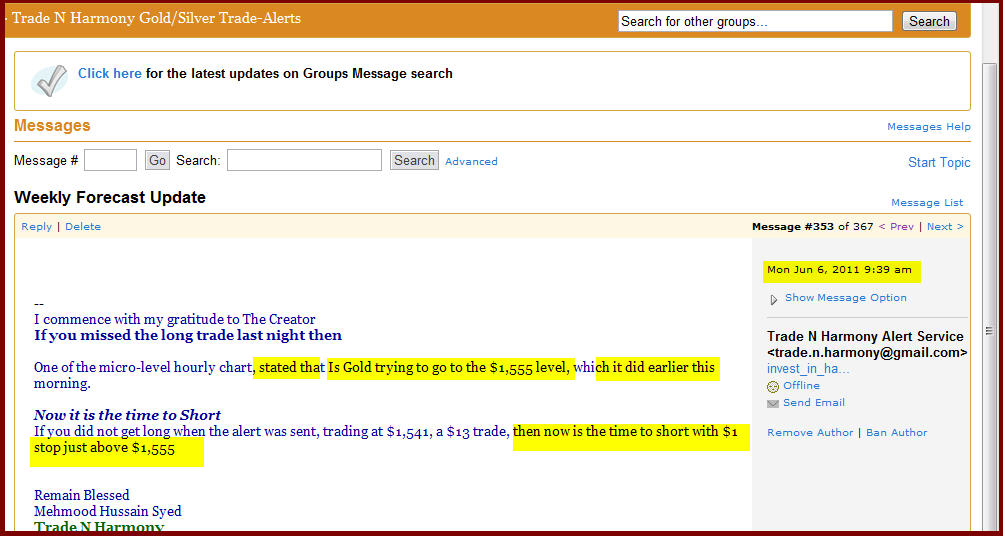Click the vertical scrollbar grip
Screen dimensions: 1003x536
click(989, 331)
